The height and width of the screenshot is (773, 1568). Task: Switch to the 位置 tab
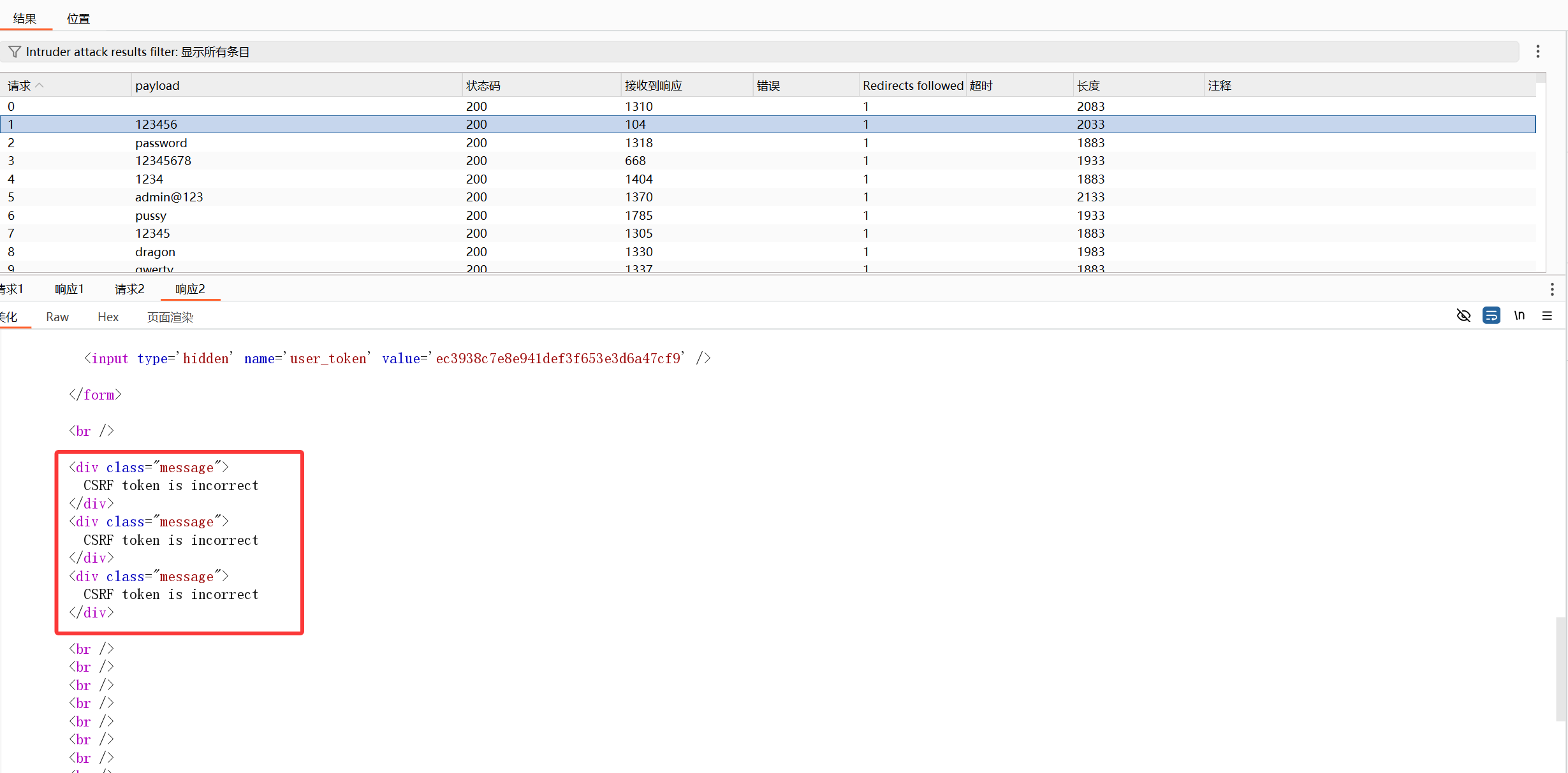78,18
